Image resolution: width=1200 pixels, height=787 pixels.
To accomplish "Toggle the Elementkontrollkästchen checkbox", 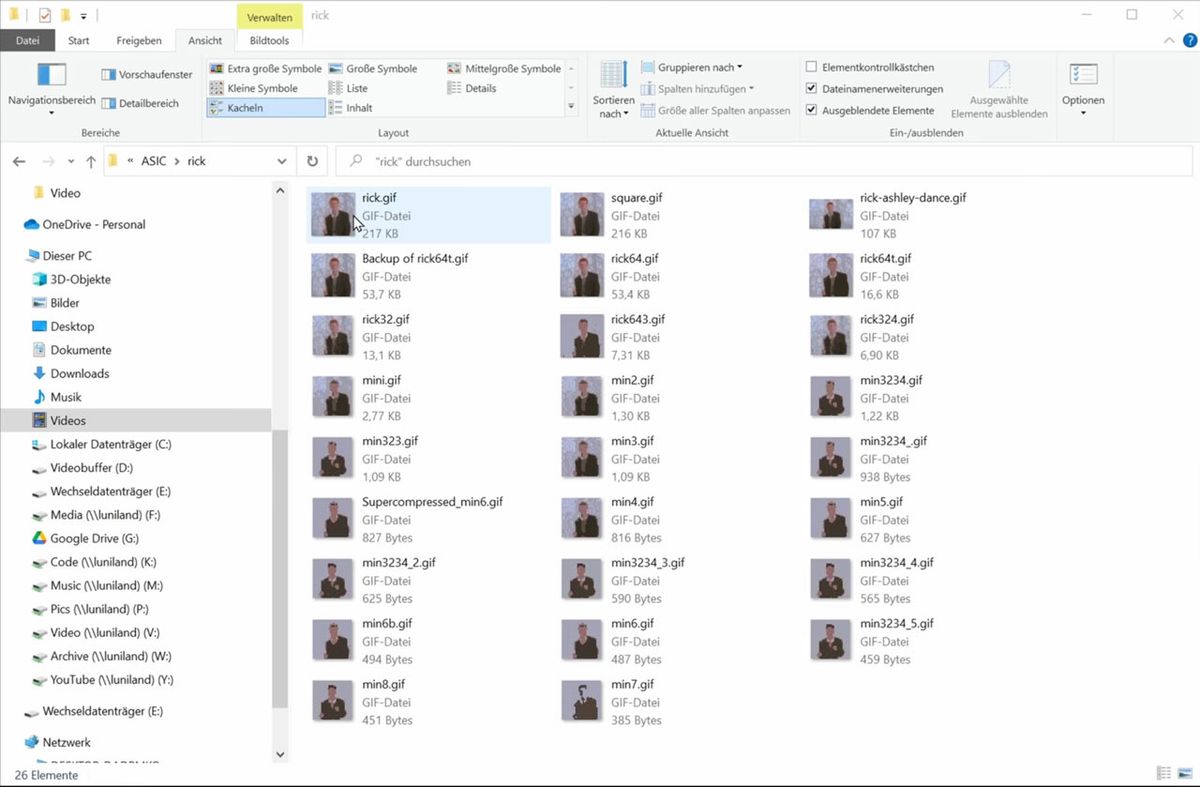I will [x=811, y=67].
